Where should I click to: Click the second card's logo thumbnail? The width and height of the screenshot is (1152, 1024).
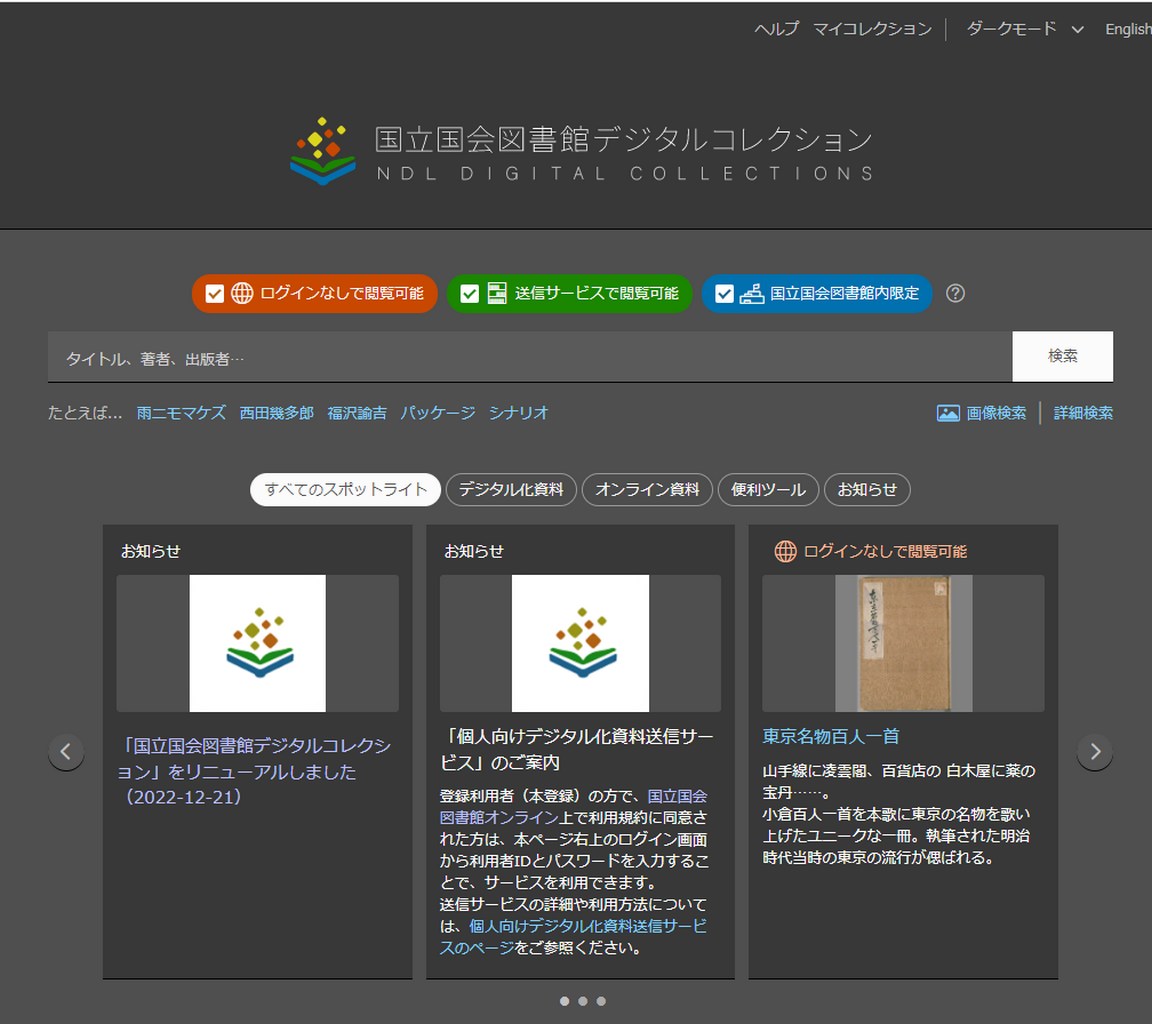click(580, 643)
